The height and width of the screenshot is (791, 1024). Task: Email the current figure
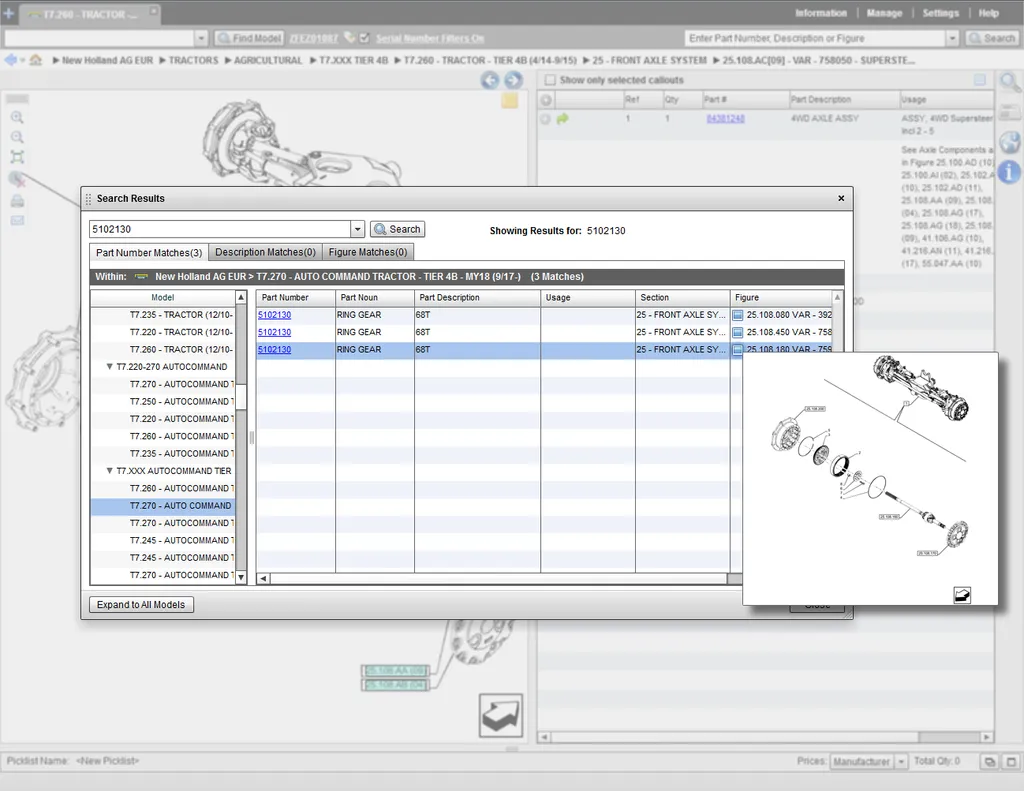(18, 221)
